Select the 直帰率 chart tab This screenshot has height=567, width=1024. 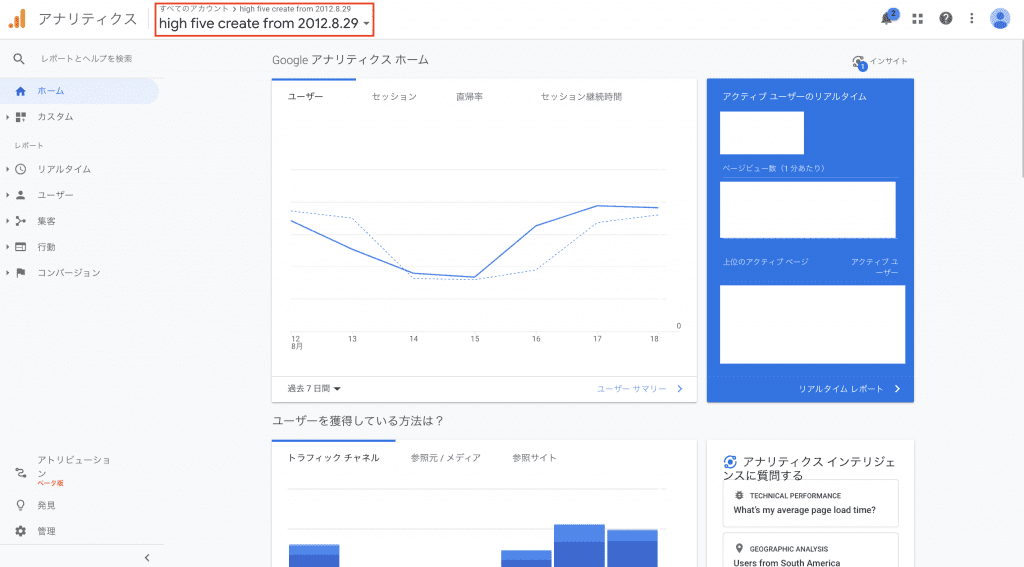coord(470,97)
